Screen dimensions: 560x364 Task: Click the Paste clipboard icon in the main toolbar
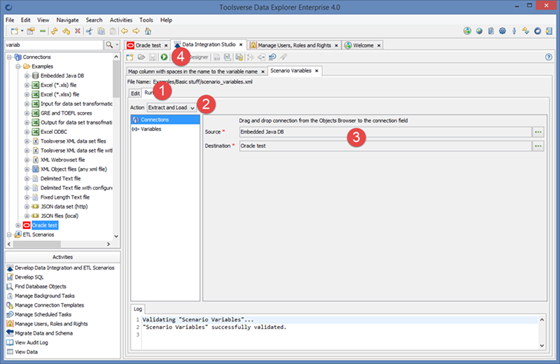click(x=112, y=31)
